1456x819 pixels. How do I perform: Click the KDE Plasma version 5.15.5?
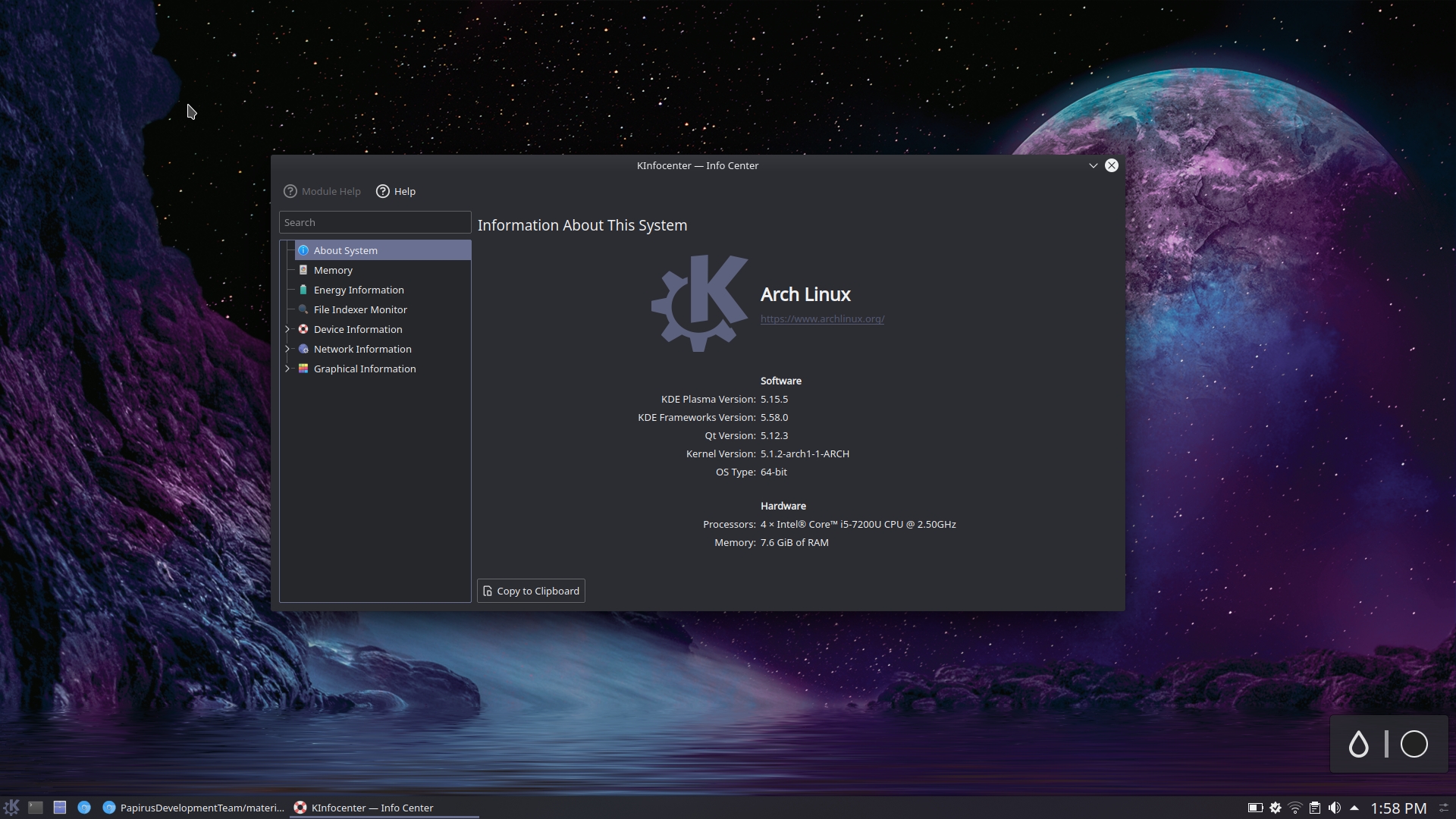[774, 399]
